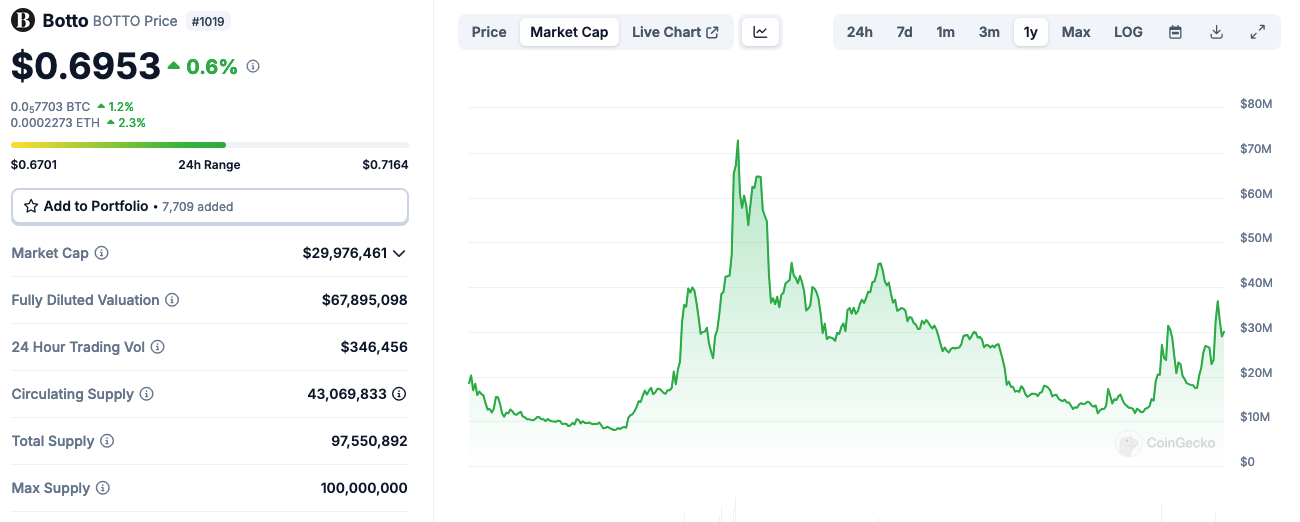Open the Total Supply info icon
The image size is (1300, 522).
click(107, 441)
